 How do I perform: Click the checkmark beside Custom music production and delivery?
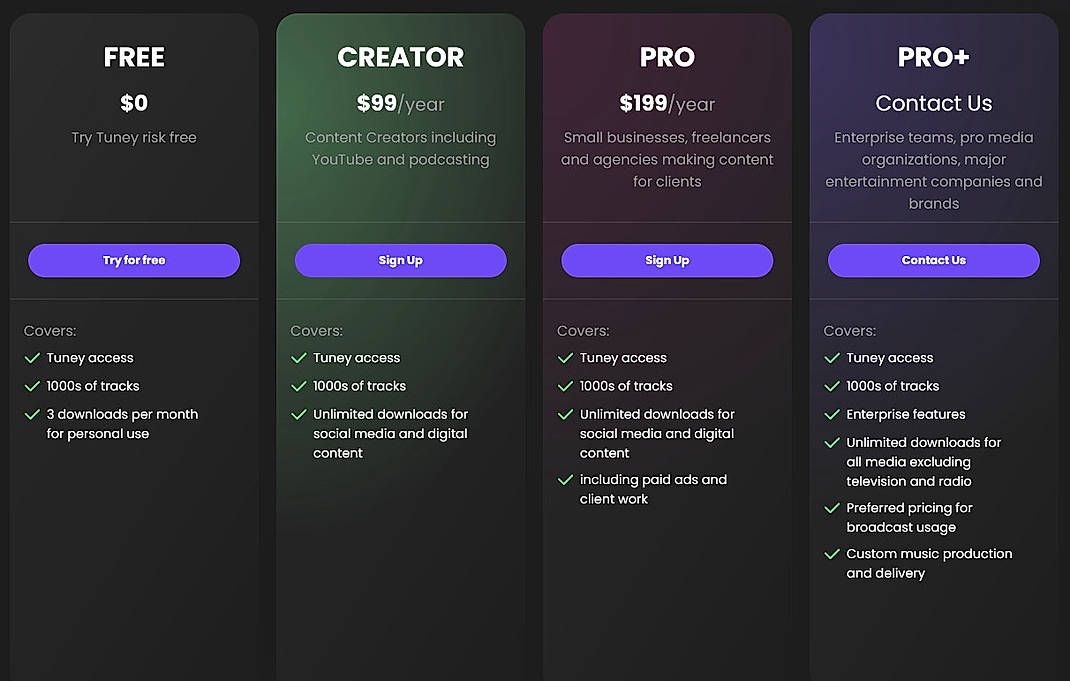coord(831,553)
